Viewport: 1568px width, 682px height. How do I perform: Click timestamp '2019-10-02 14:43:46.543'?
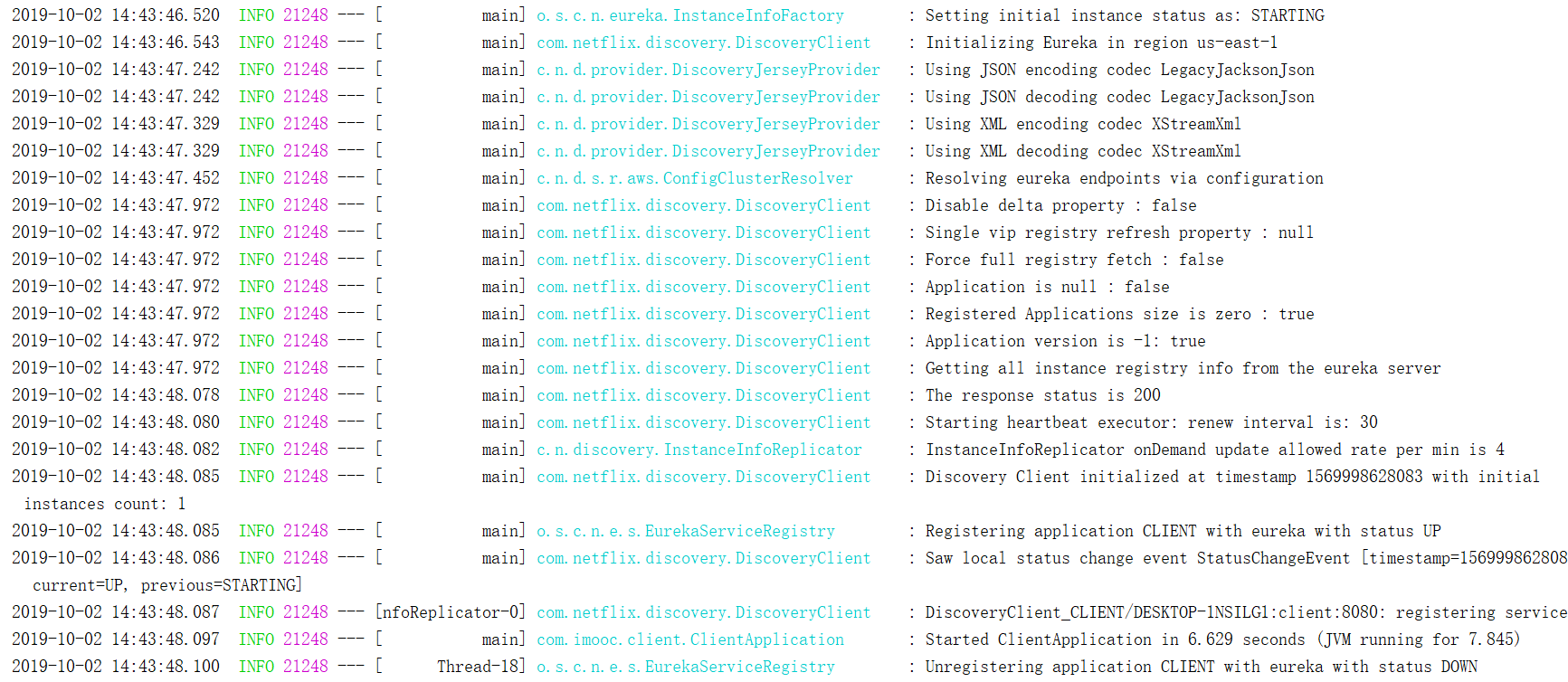coord(116,43)
